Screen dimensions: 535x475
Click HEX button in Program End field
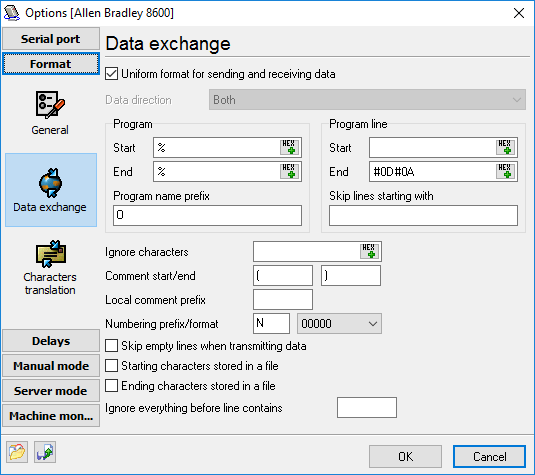(x=289, y=171)
